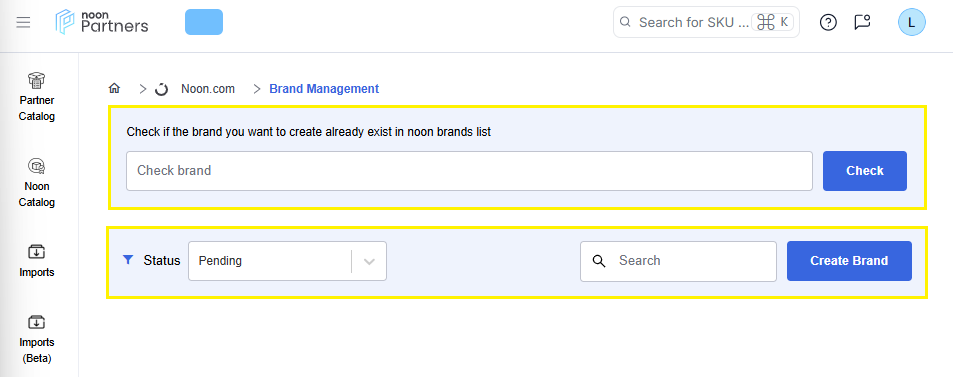Open the user avatar labeled L

[x=911, y=22]
